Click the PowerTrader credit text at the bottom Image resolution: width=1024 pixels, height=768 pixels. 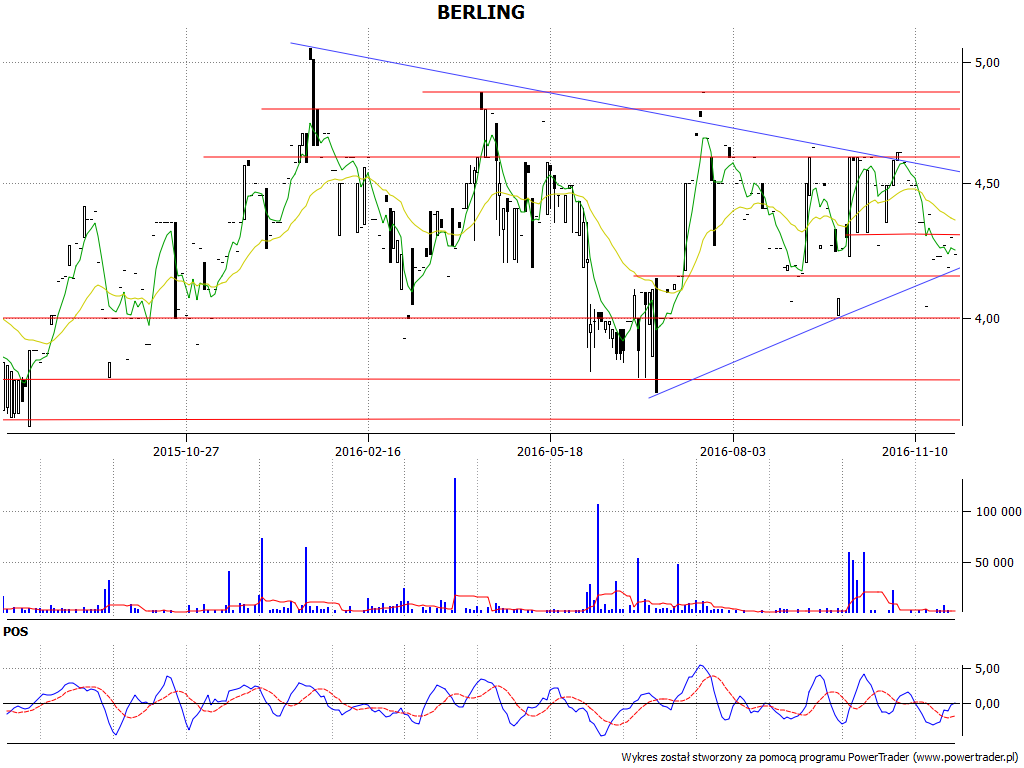click(821, 758)
